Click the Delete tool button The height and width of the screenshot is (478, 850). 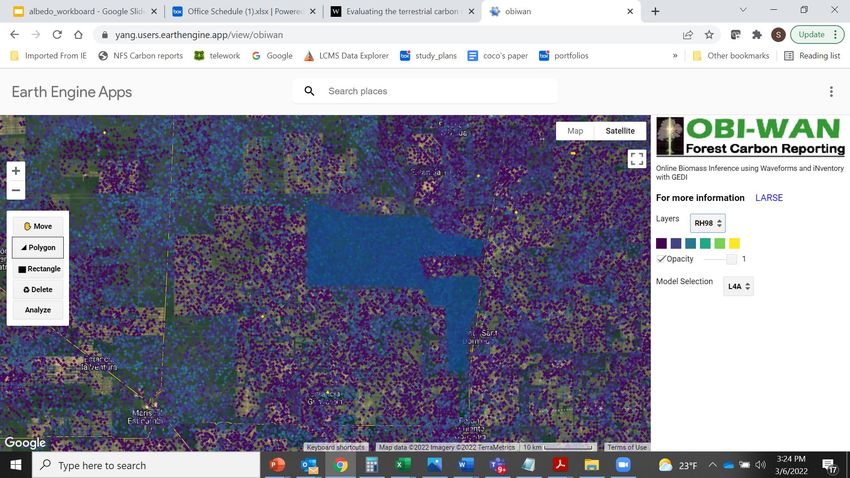pyautogui.click(x=38, y=289)
